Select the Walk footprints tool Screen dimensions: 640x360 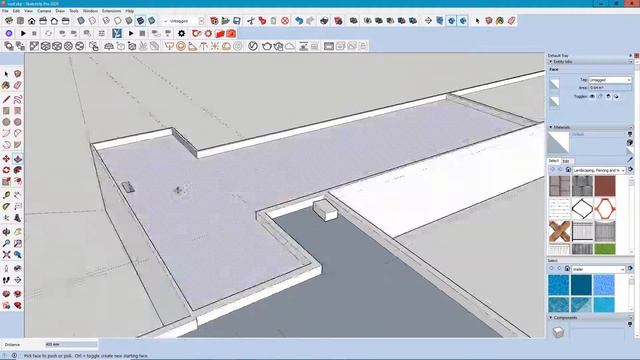(6, 280)
